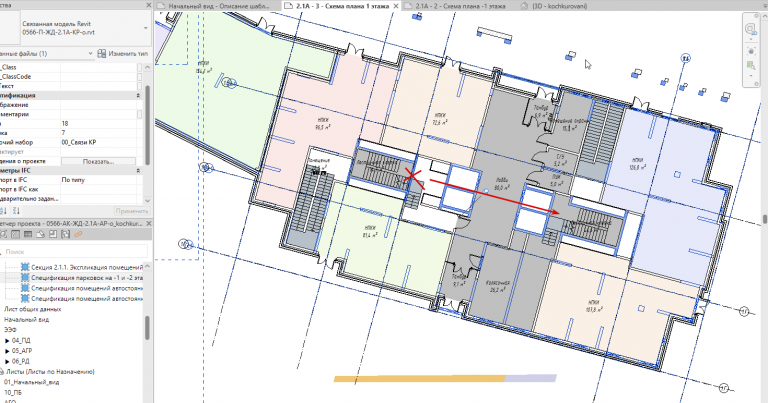Image resolution: width=768 pixels, height=403 pixels.
Task: Select Zoom Region tool in navigation bar
Action: pyautogui.click(x=751, y=65)
